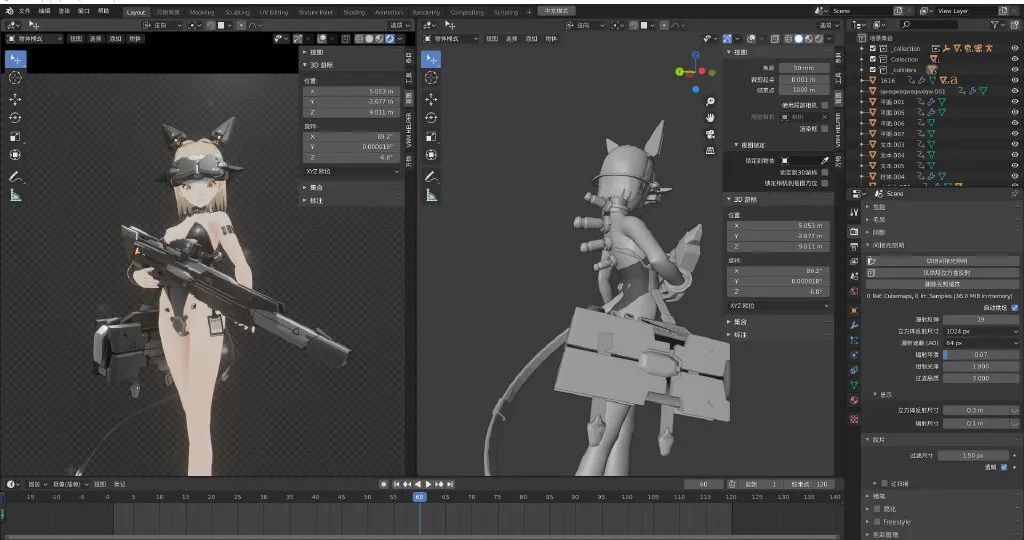1024x540 pixels.
Task: Expand the 1616 object tree row
Action: click(863, 81)
